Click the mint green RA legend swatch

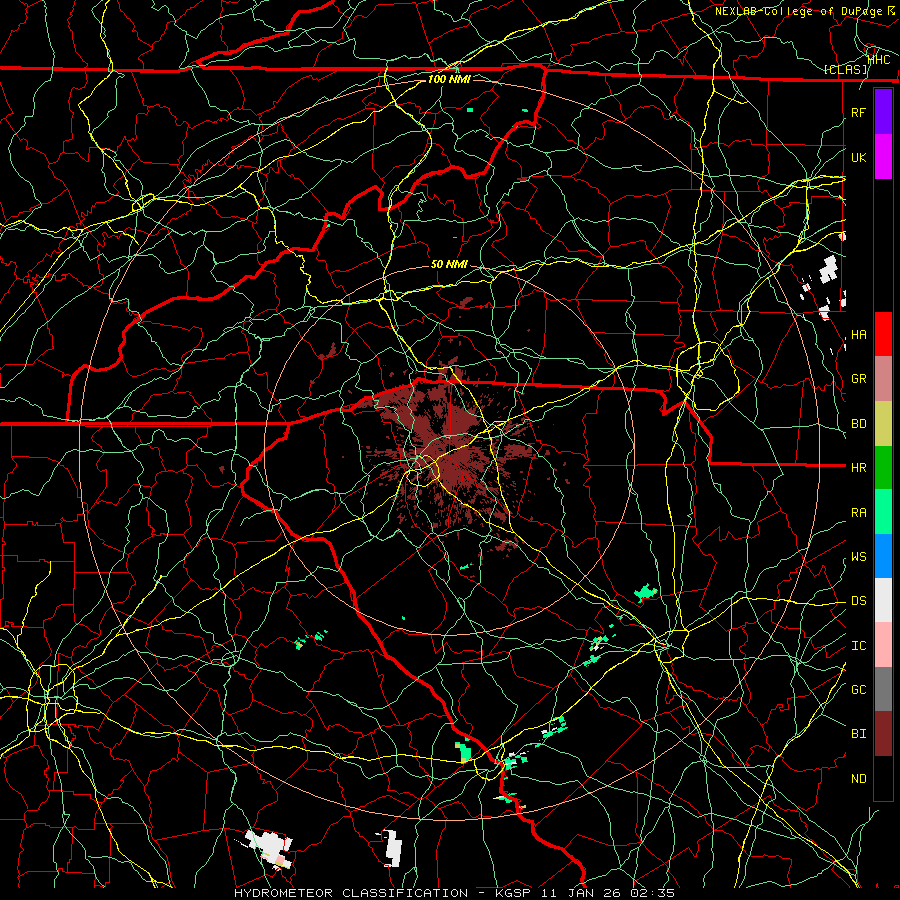pos(883,512)
